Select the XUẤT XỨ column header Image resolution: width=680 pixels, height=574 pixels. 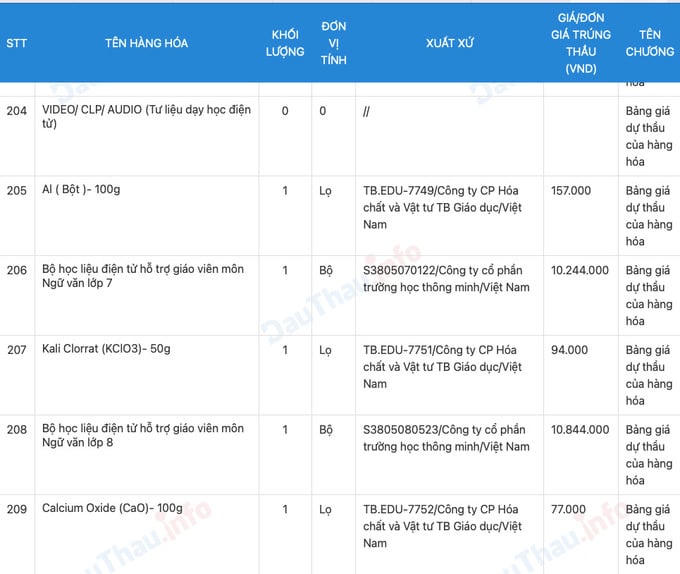pos(449,43)
